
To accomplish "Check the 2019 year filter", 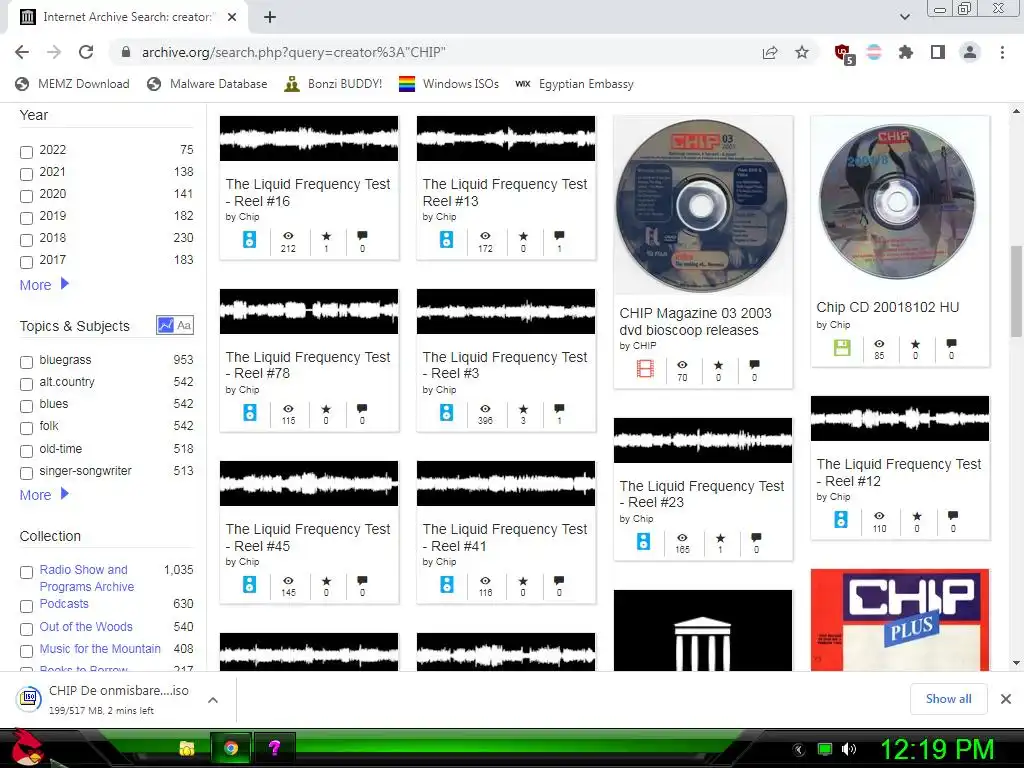I will coord(26,218).
